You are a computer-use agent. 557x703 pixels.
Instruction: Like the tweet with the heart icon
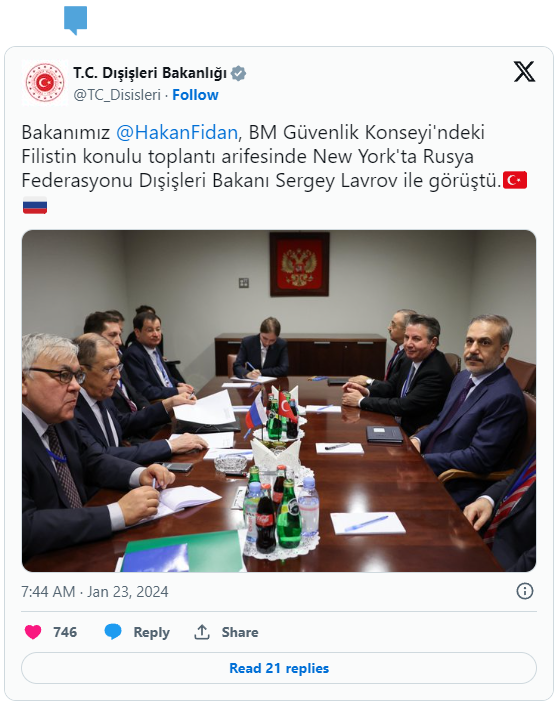[x=33, y=632]
